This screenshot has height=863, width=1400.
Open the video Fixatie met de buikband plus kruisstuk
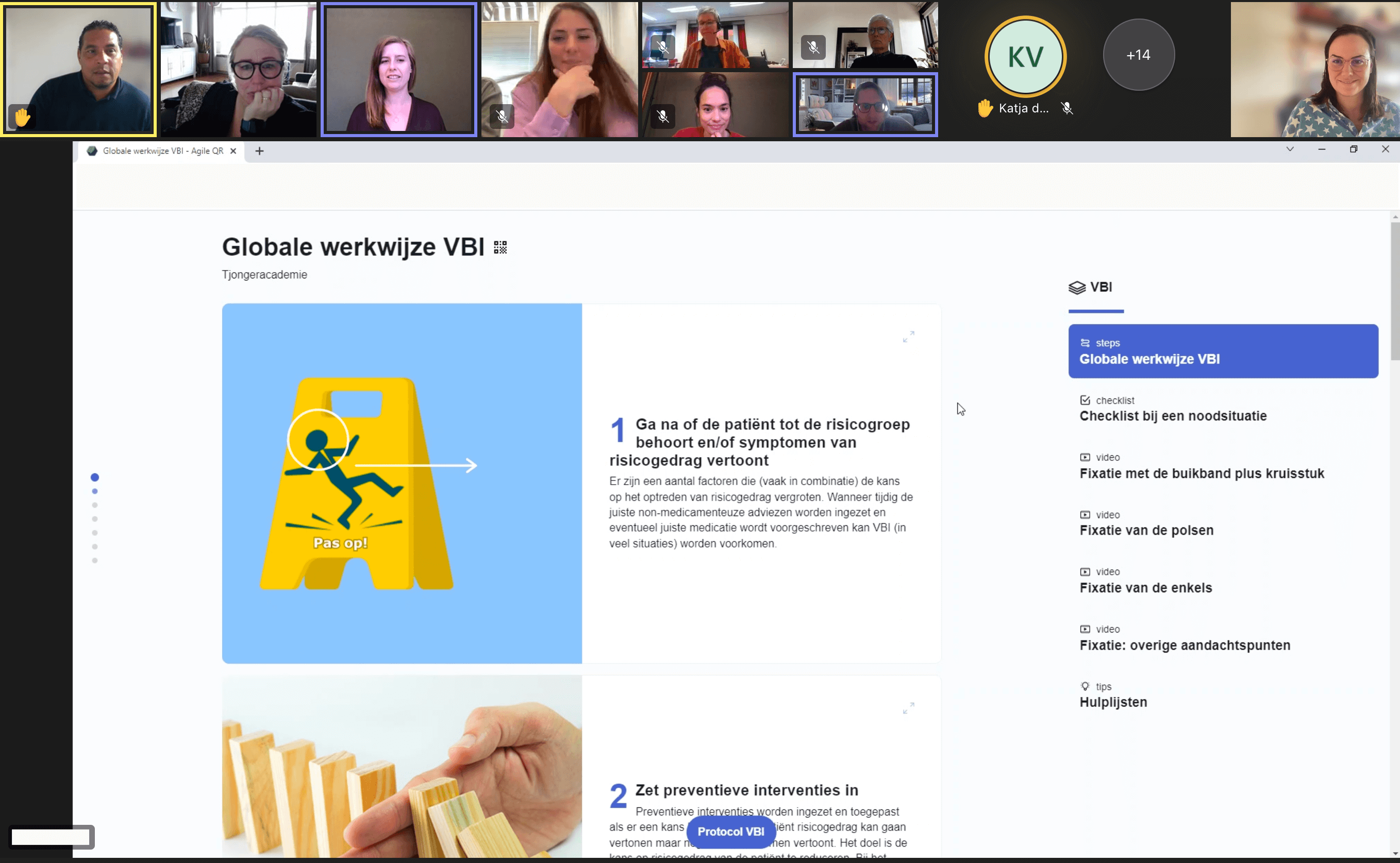1202,473
